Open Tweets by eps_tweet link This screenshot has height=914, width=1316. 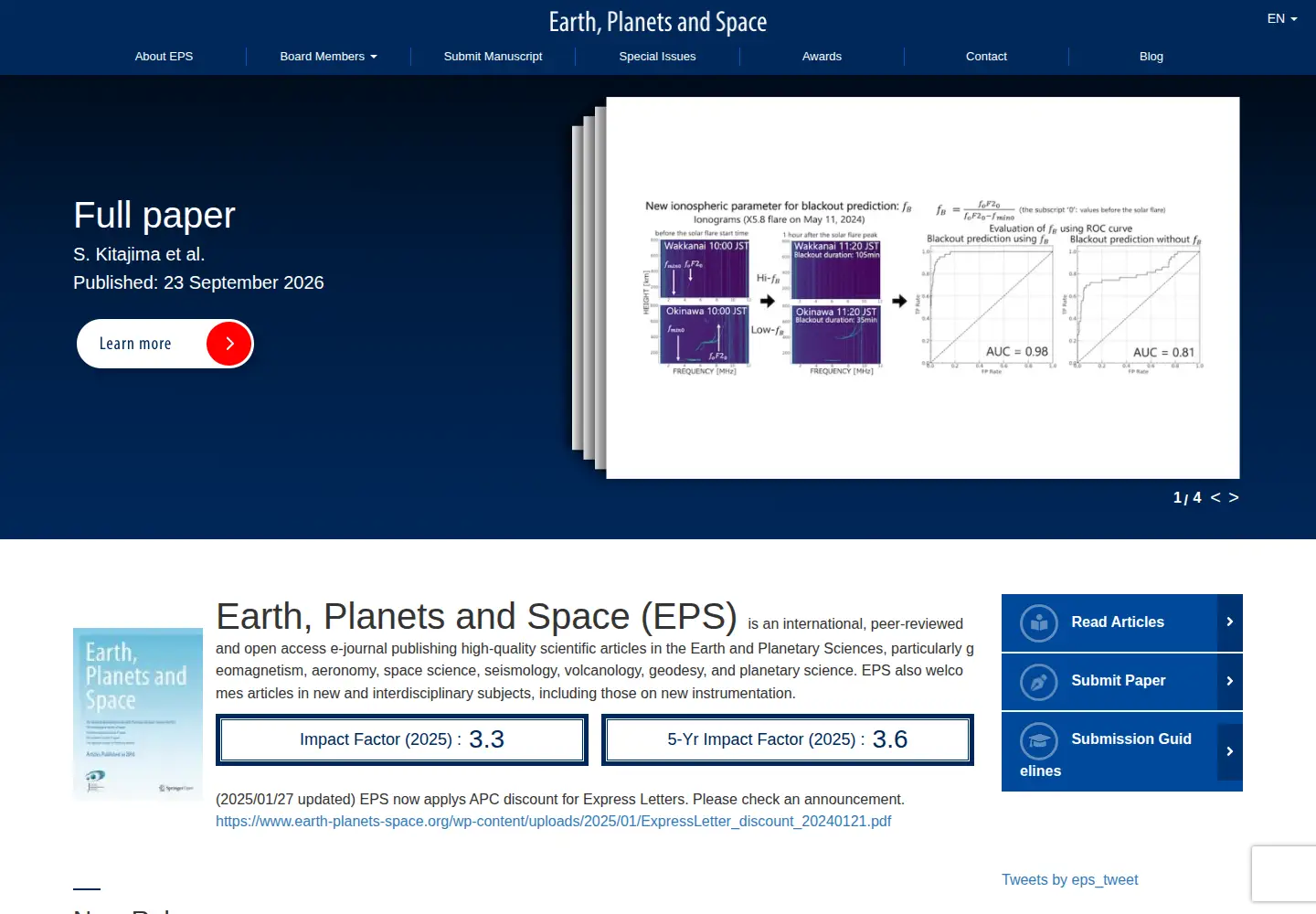coord(1069,879)
